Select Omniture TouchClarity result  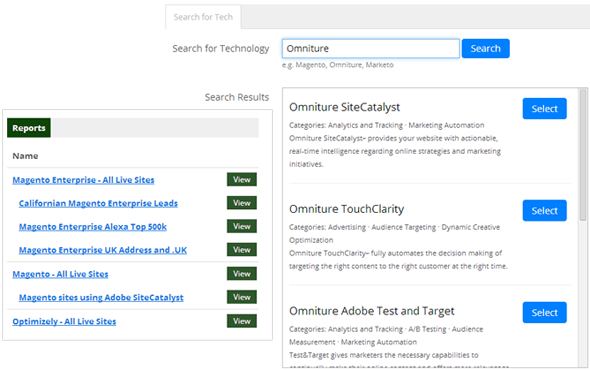pos(544,210)
